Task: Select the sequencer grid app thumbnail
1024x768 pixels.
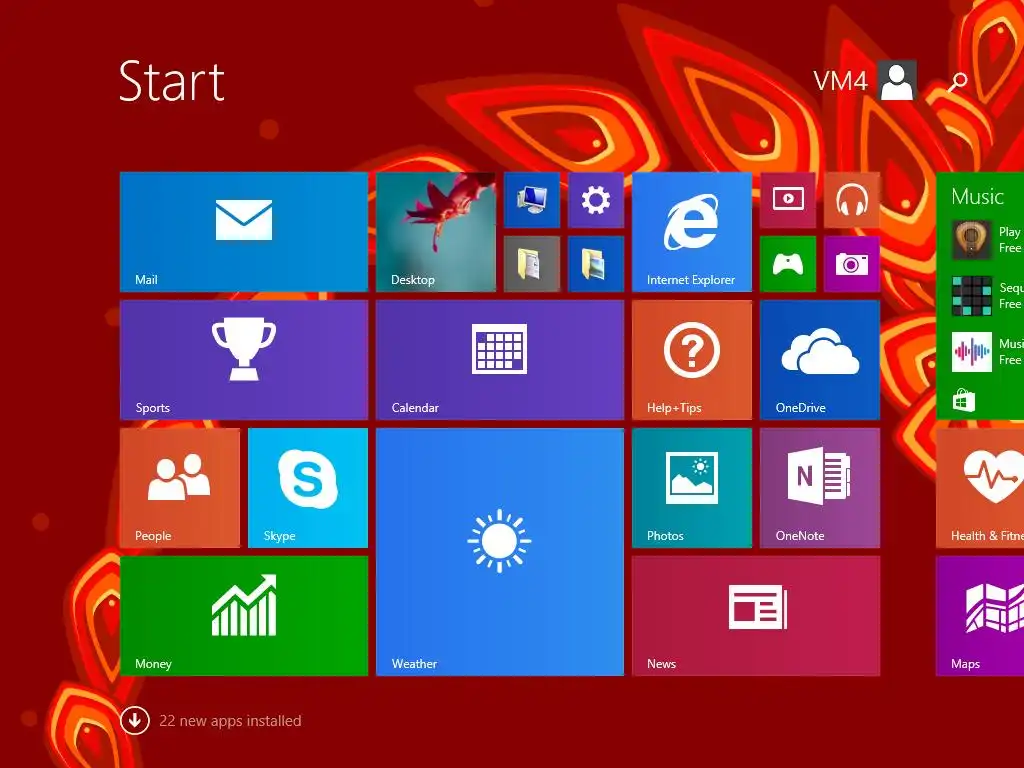Action: point(971,296)
